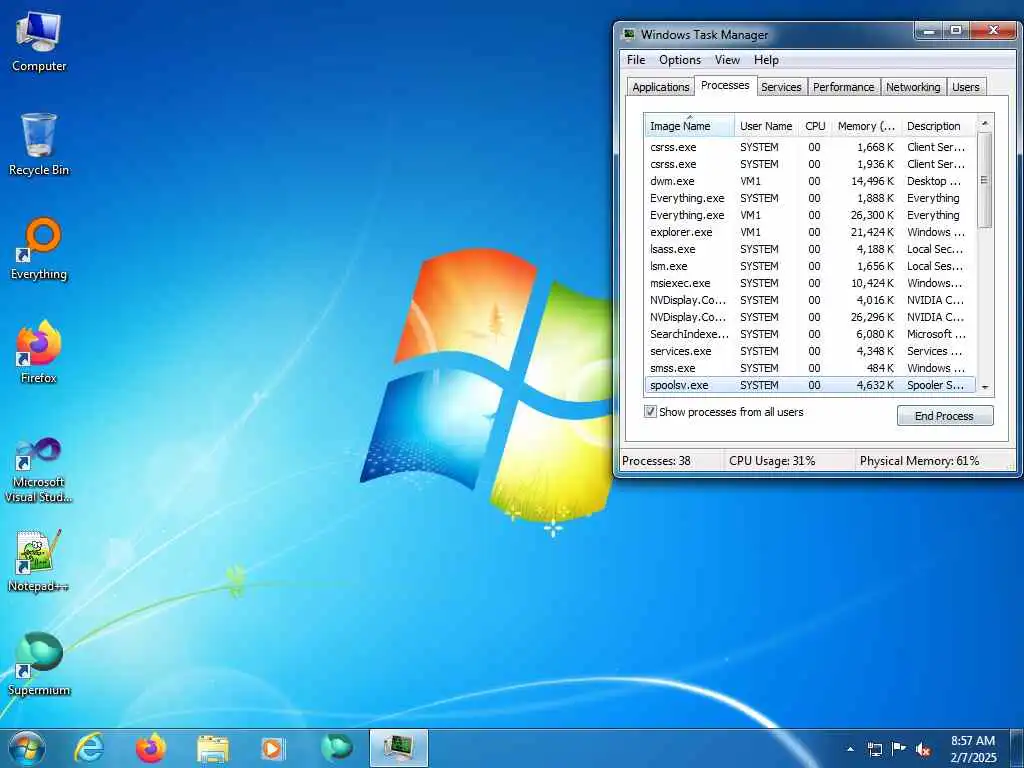1024x768 pixels.
Task: Launch Internet Explorer from the taskbar
Action: coord(89,748)
